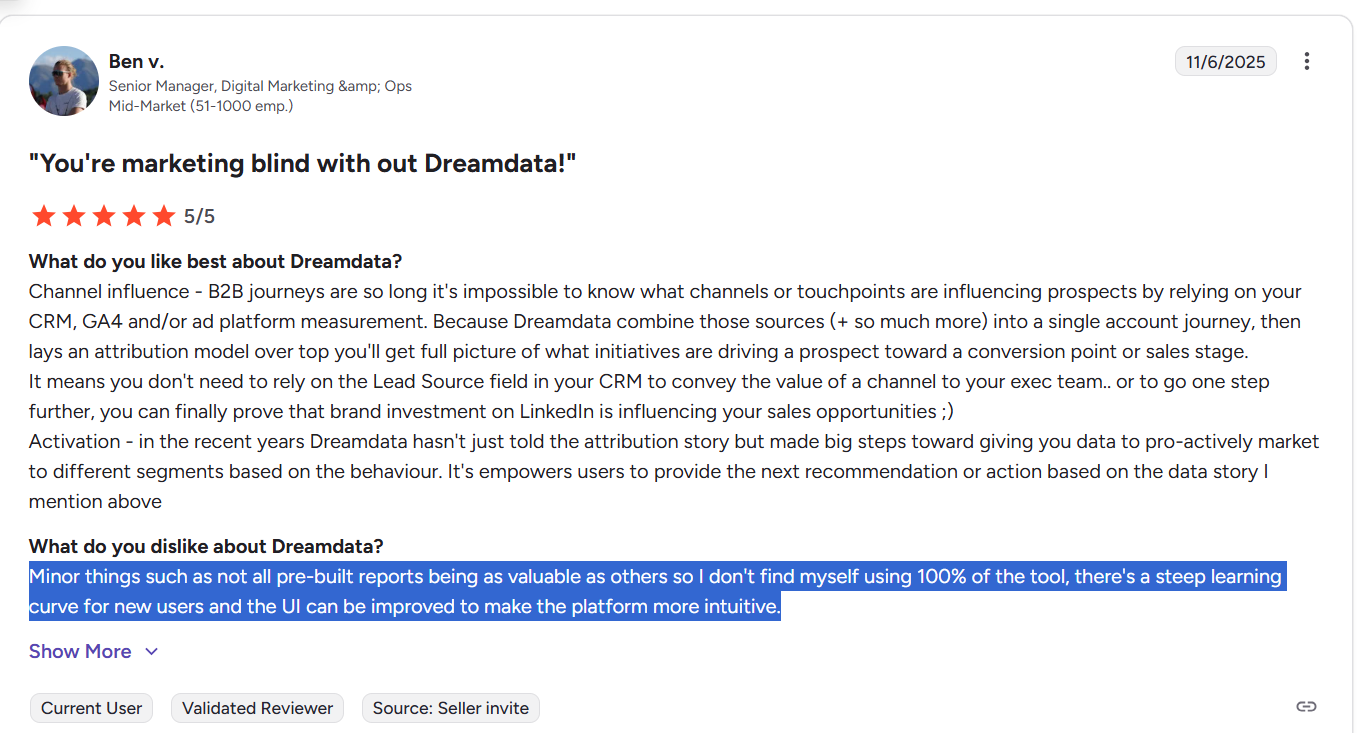Click the second star icon
This screenshot has width=1370, height=733.
coord(73,215)
